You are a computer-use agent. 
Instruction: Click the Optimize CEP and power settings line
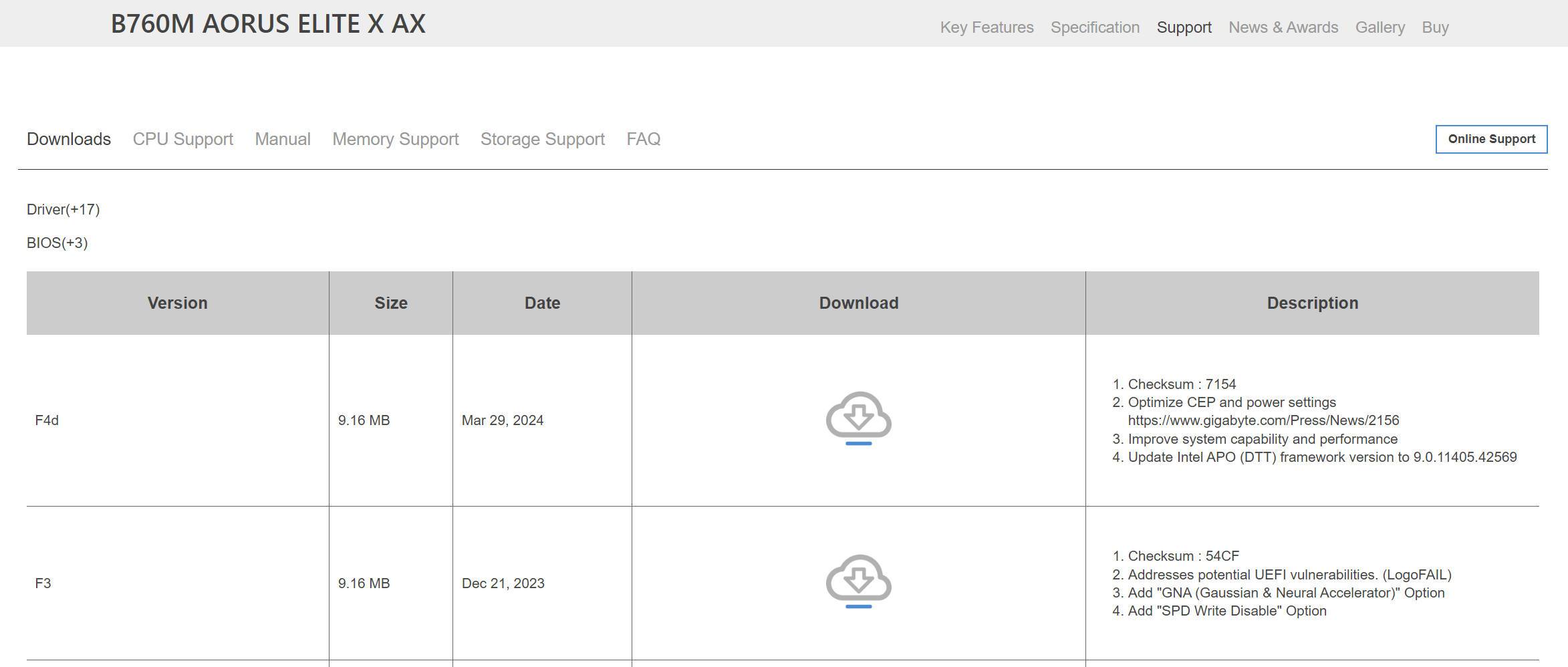(x=1232, y=402)
